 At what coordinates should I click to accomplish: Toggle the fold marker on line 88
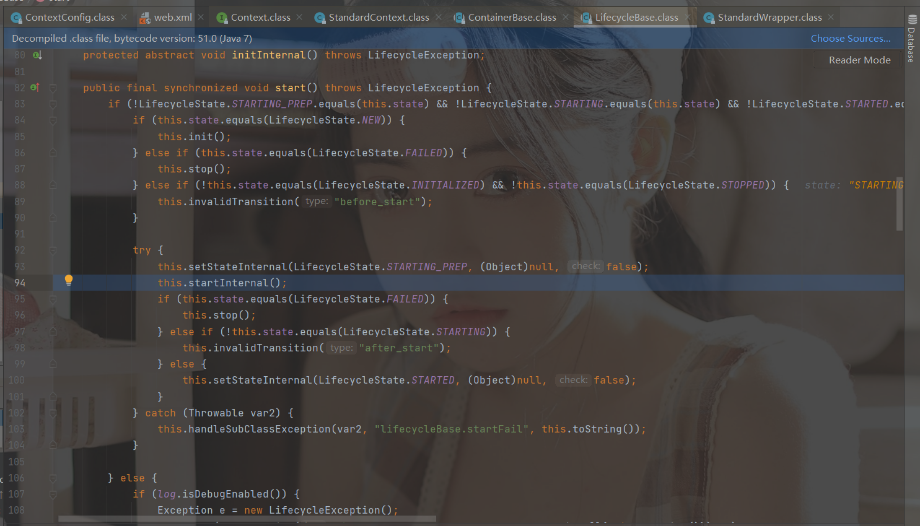[x=53, y=186]
